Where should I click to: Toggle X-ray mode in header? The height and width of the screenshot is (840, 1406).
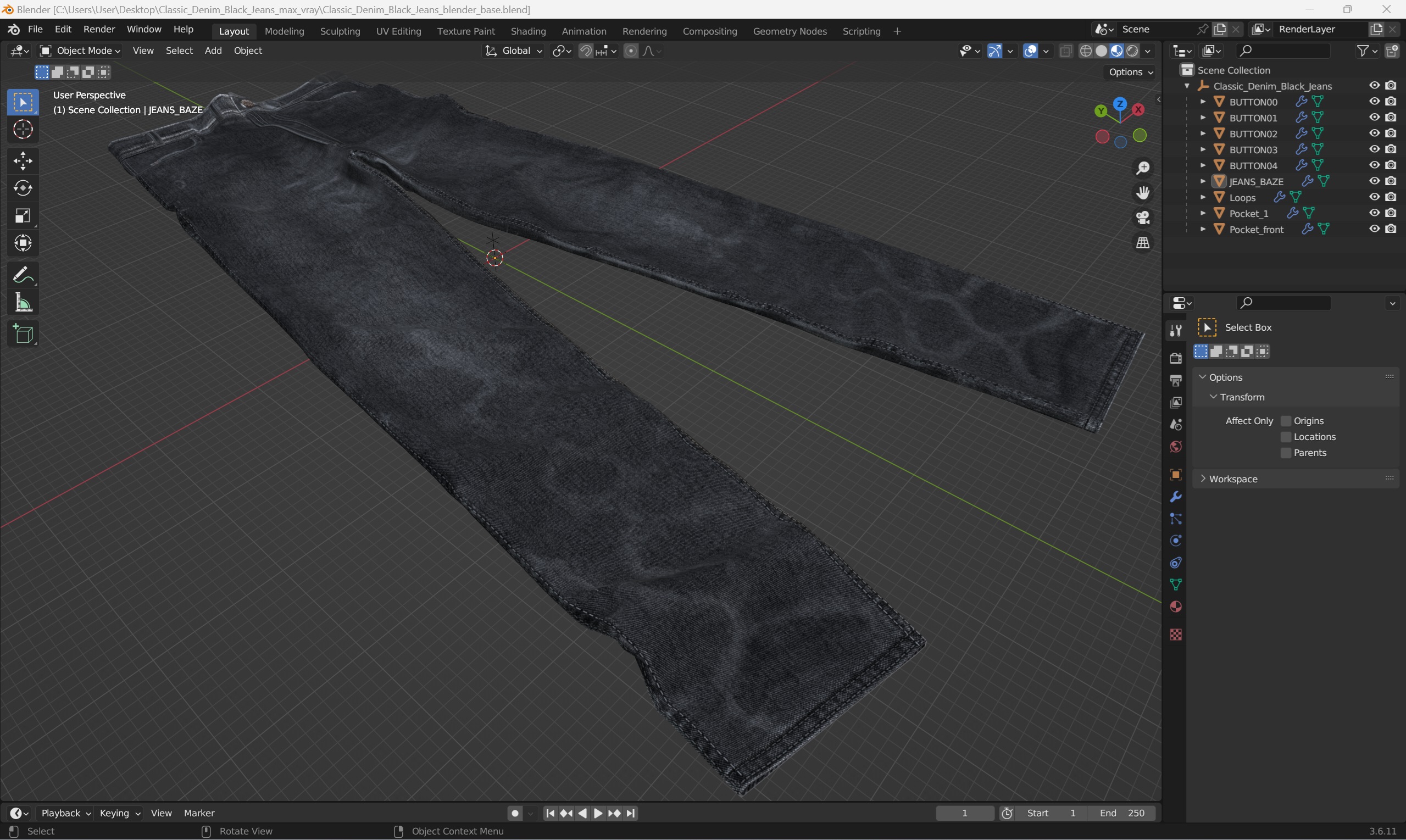pos(1066,51)
